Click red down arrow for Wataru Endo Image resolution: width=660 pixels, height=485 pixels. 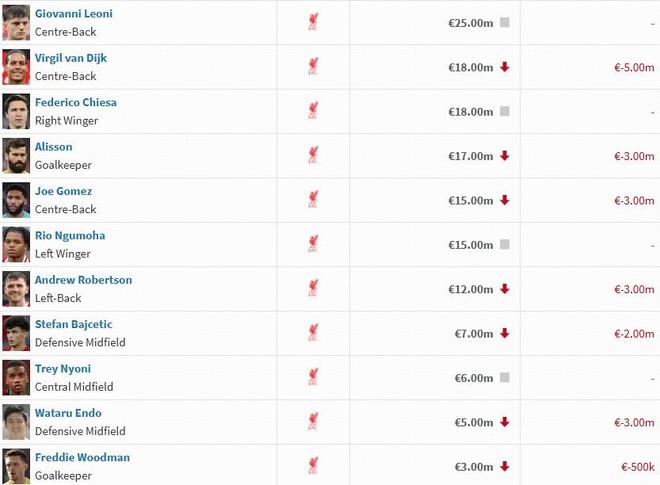point(505,422)
